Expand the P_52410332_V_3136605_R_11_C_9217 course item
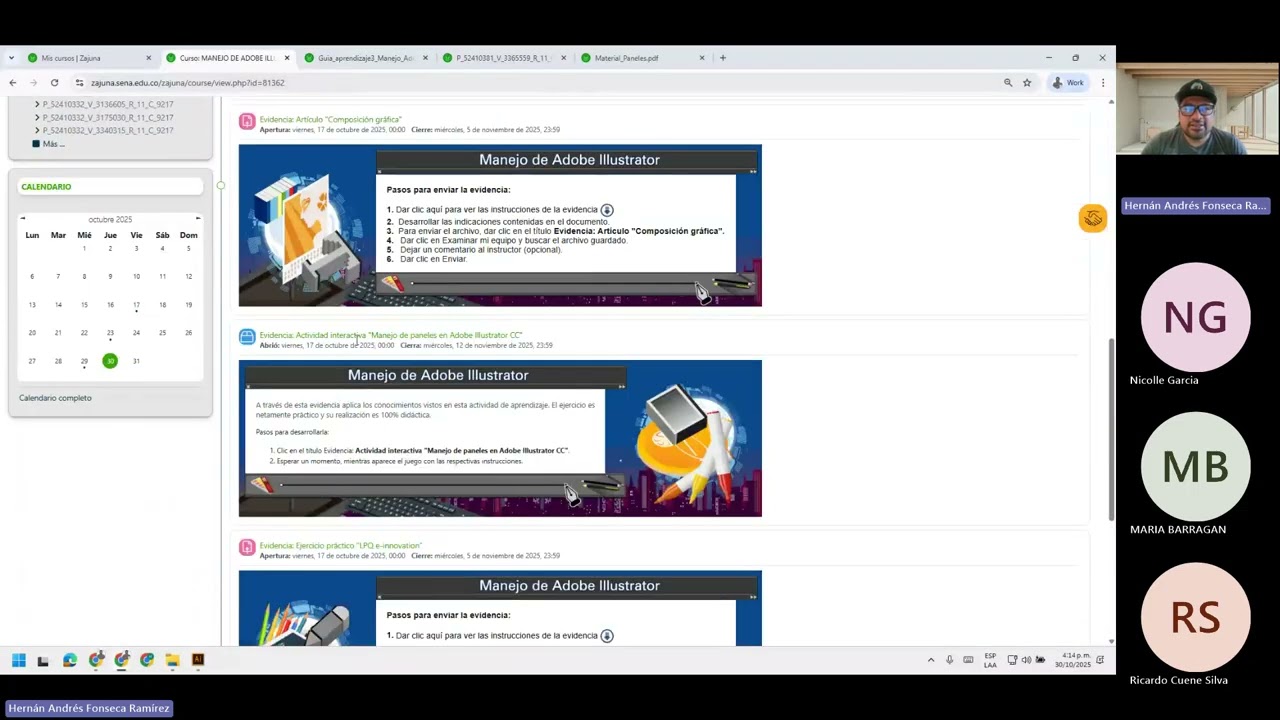The image size is (1280, 720). coord(37,104)
